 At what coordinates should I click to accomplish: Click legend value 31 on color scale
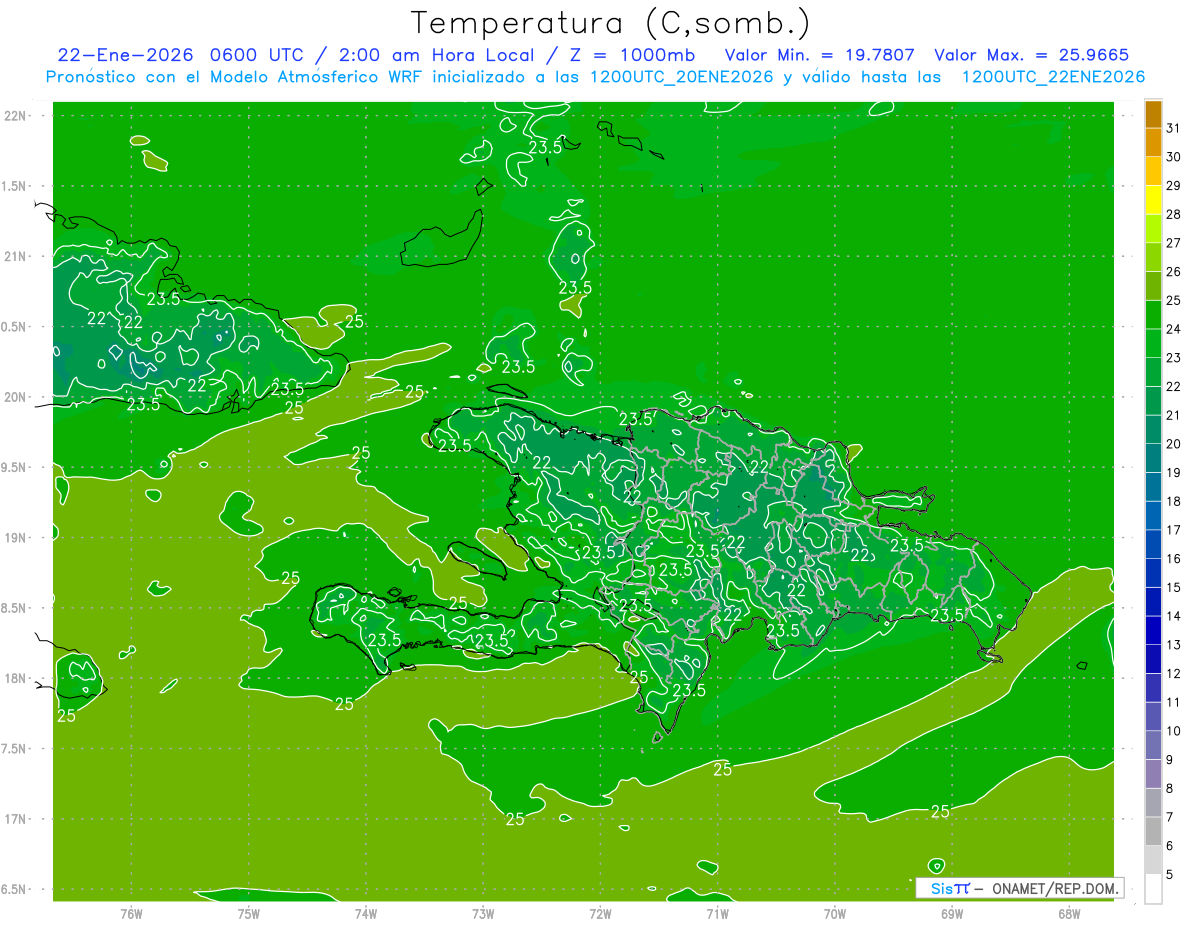(x=1173, y=128)
